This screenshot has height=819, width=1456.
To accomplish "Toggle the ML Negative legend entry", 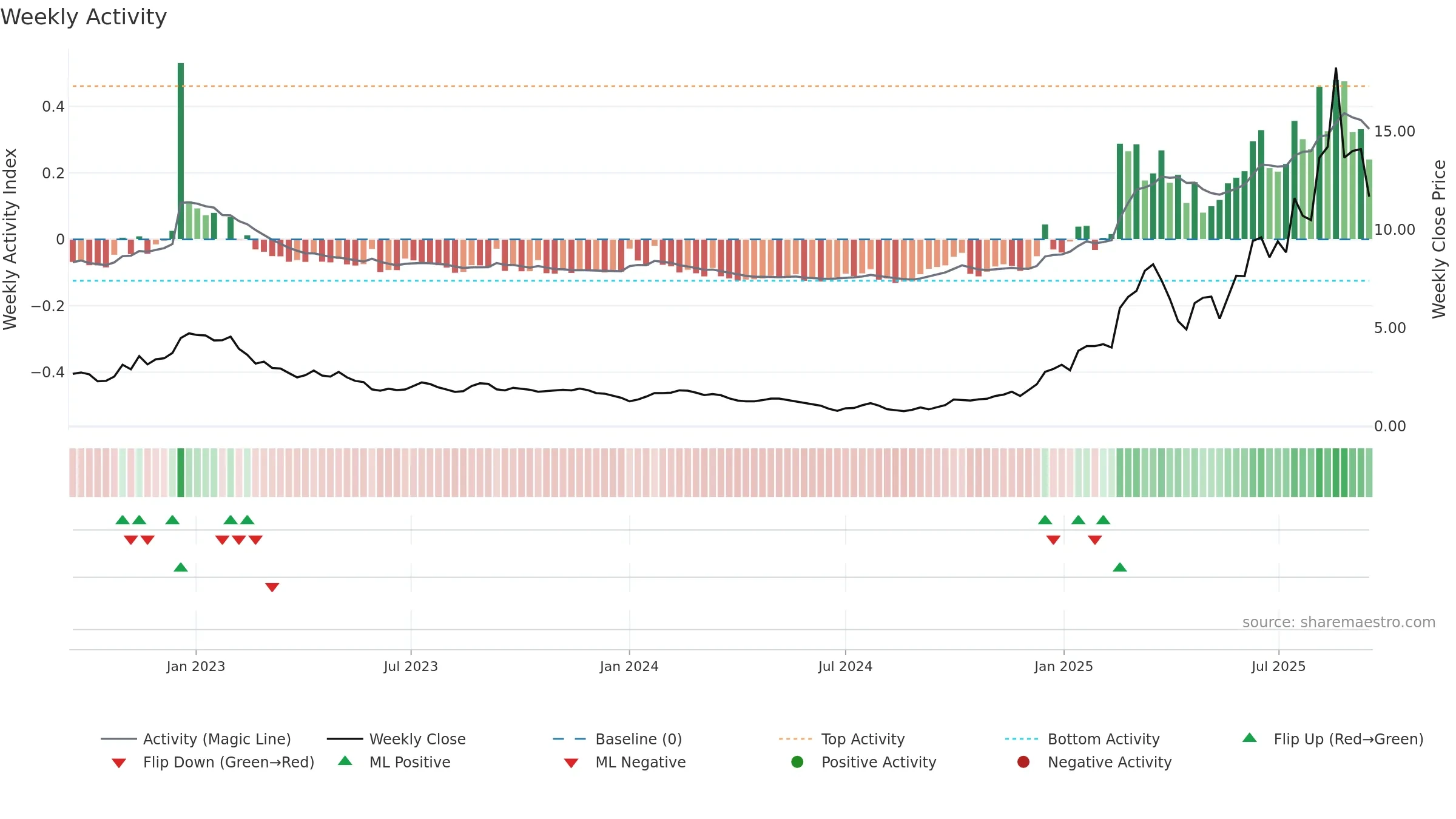I will pyautogui.click(x=625, y=762).
